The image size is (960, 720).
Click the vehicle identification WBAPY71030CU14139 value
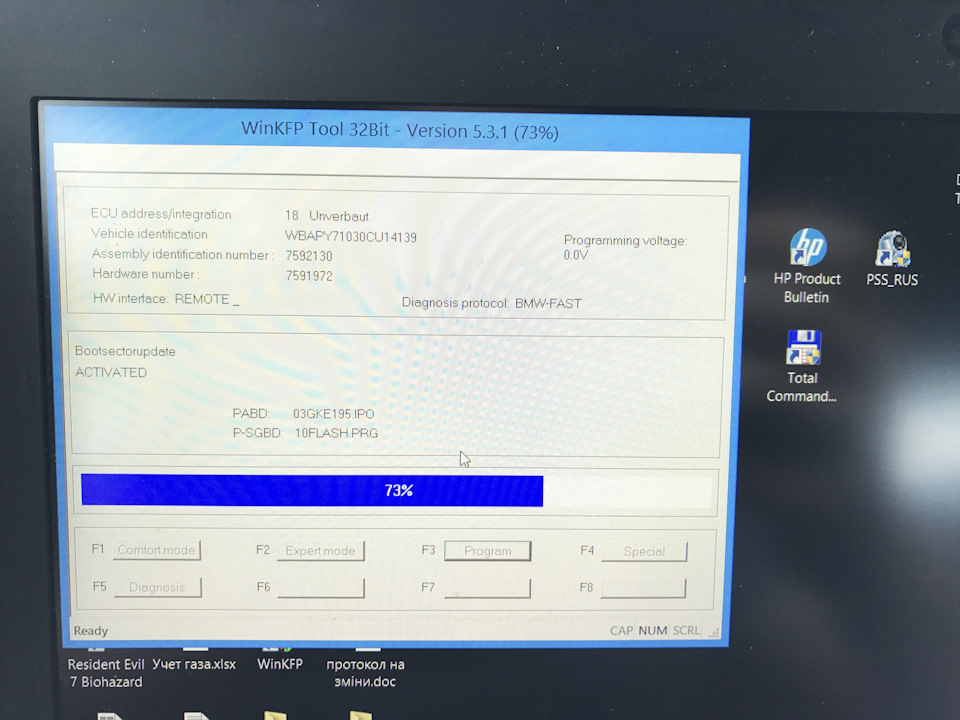351,237
